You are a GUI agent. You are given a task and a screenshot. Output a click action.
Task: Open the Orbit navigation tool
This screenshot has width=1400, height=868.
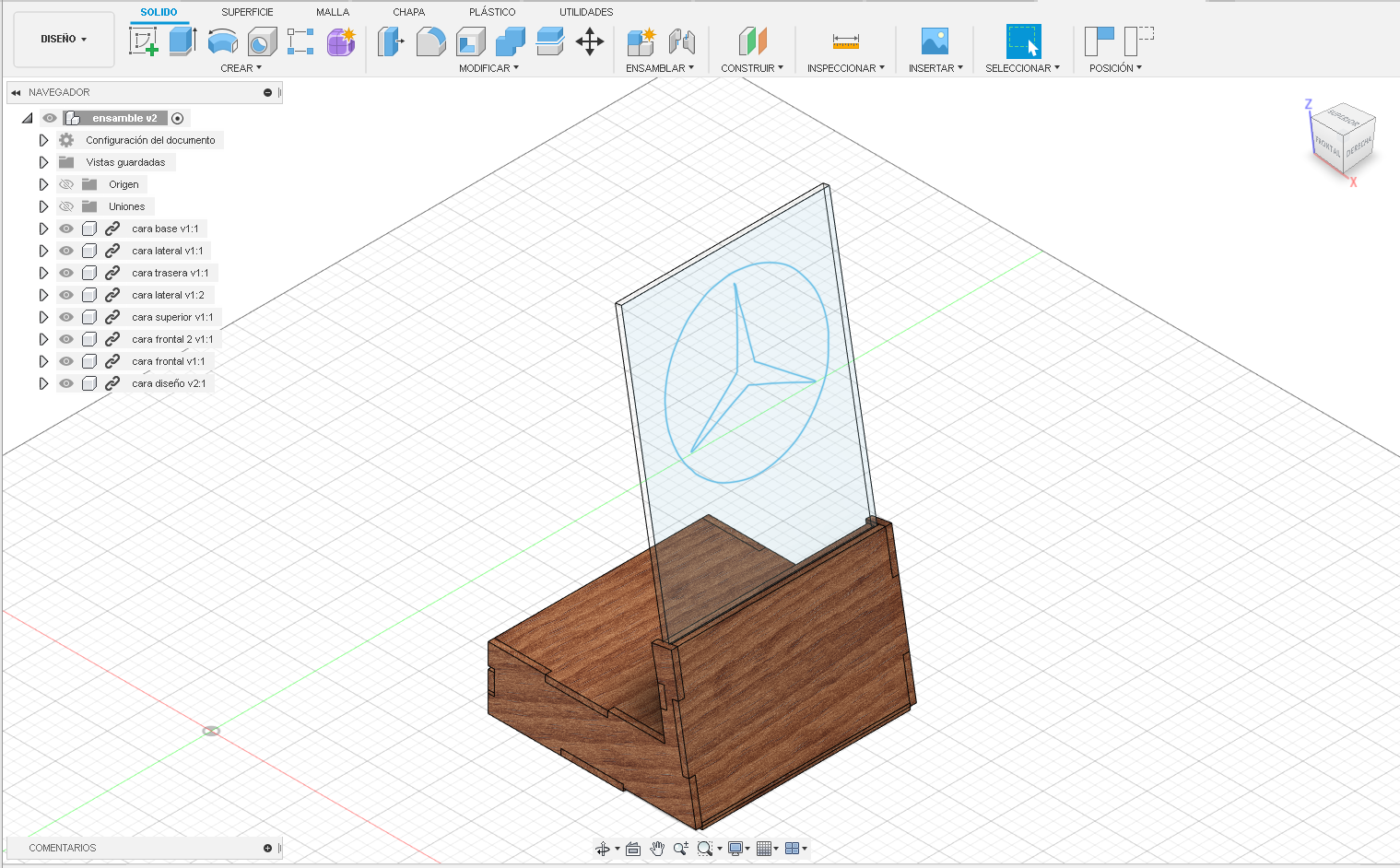point(602,849)
